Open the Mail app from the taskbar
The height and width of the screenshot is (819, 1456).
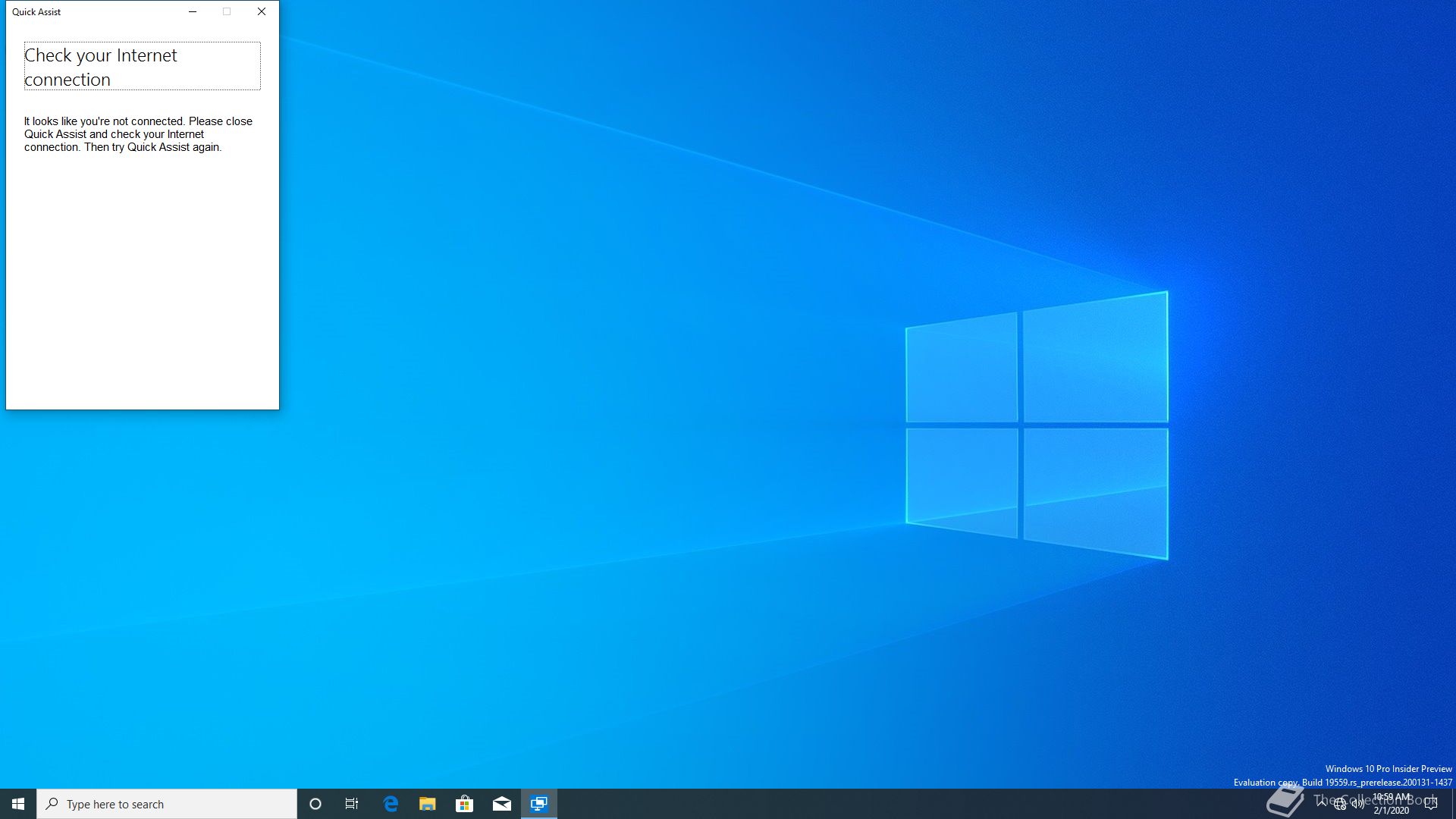(502, 804)
